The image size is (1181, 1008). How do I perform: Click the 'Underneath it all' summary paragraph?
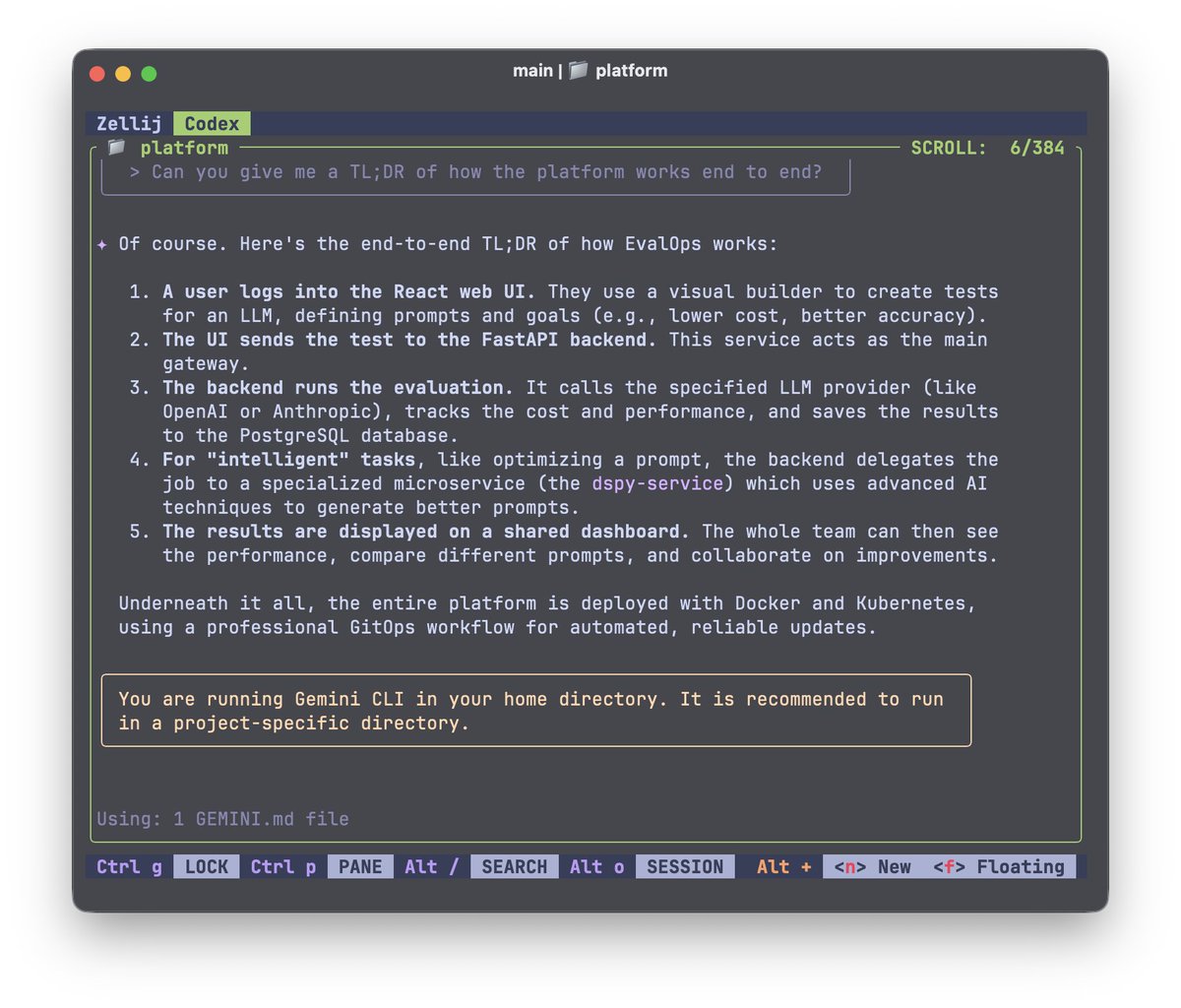pos(547,615)
